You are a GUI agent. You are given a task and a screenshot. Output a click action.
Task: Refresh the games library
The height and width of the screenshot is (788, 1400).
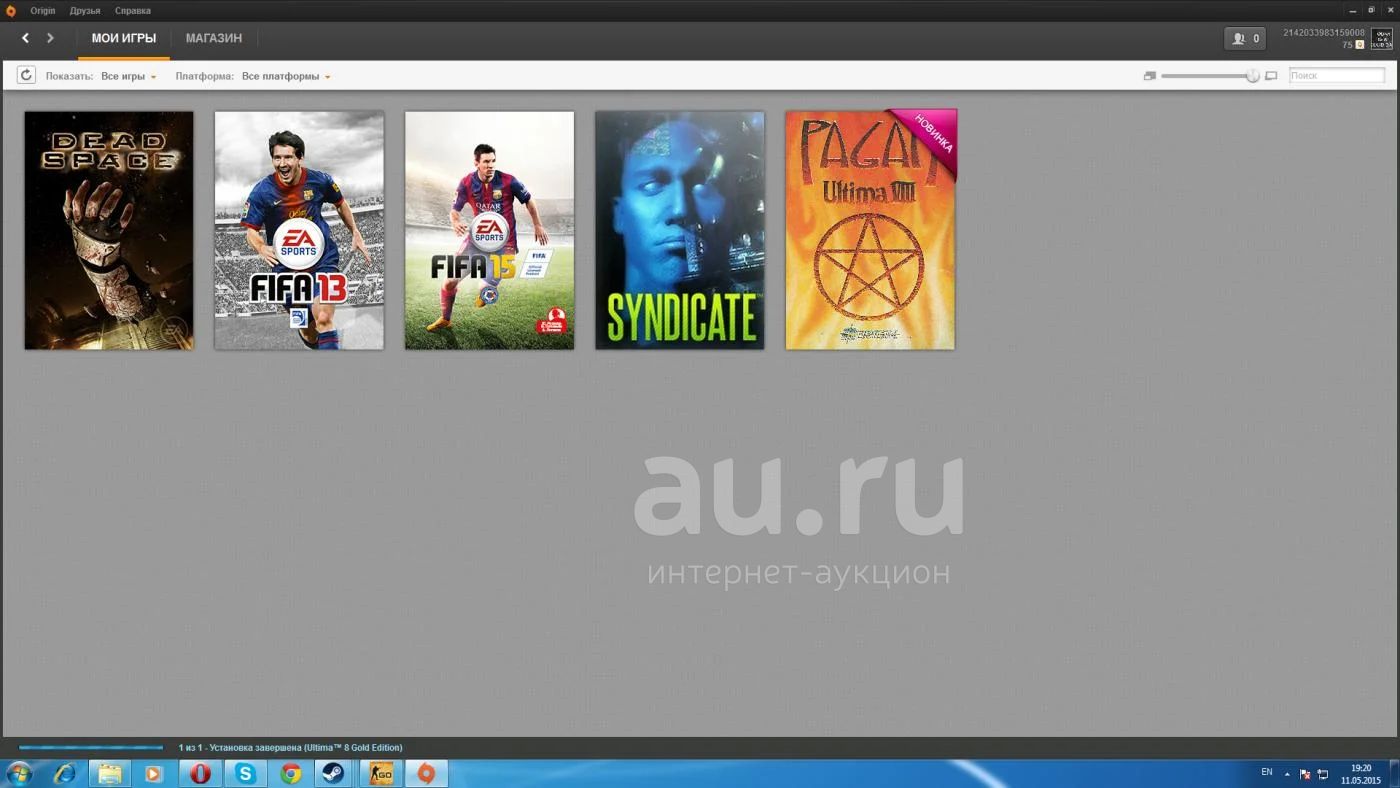26,75
